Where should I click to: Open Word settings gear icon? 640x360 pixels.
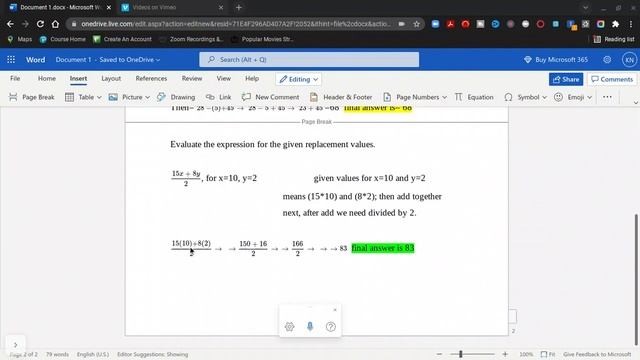point(607,60)
